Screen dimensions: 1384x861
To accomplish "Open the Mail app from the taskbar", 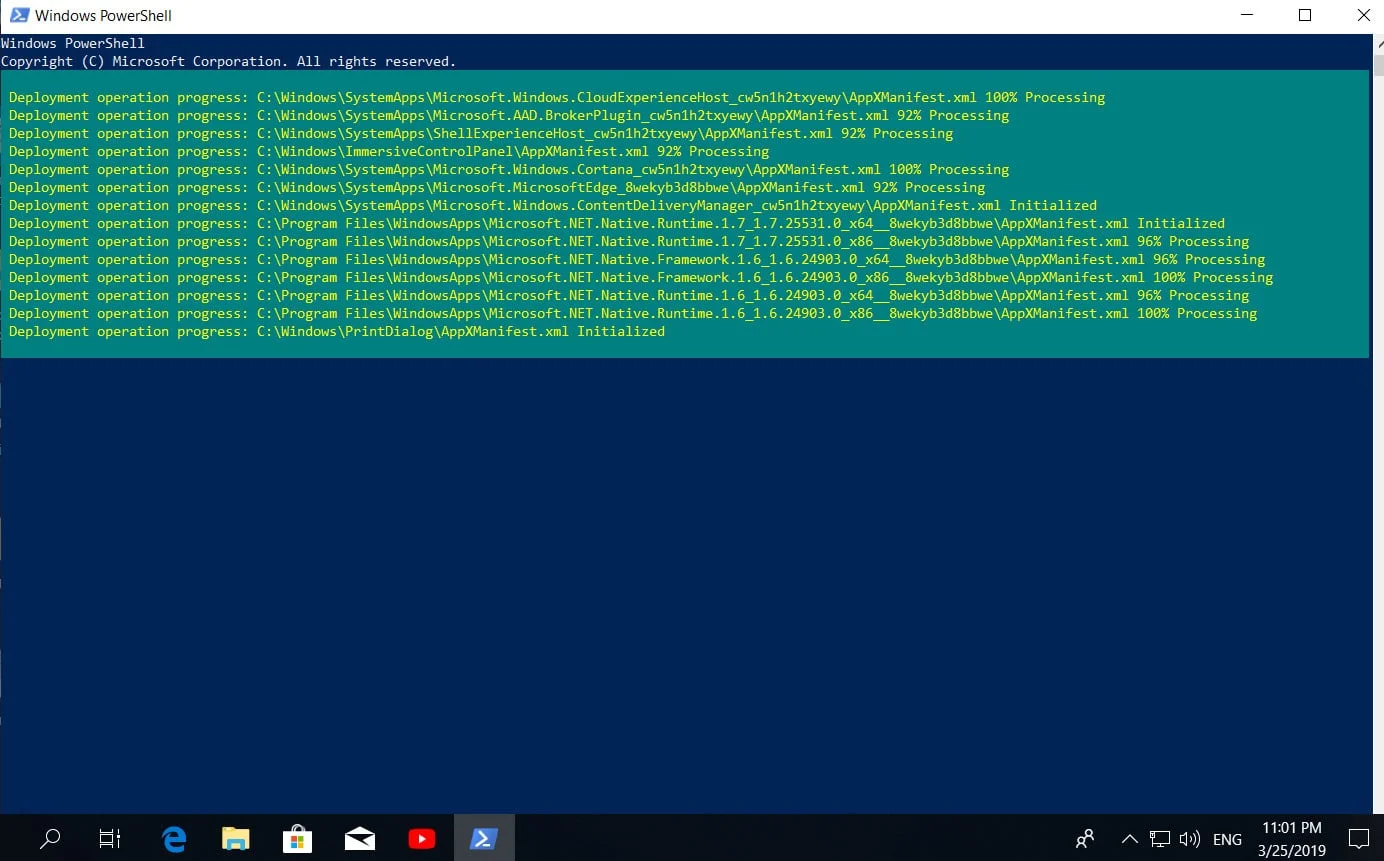I will [x=359, y=838].
